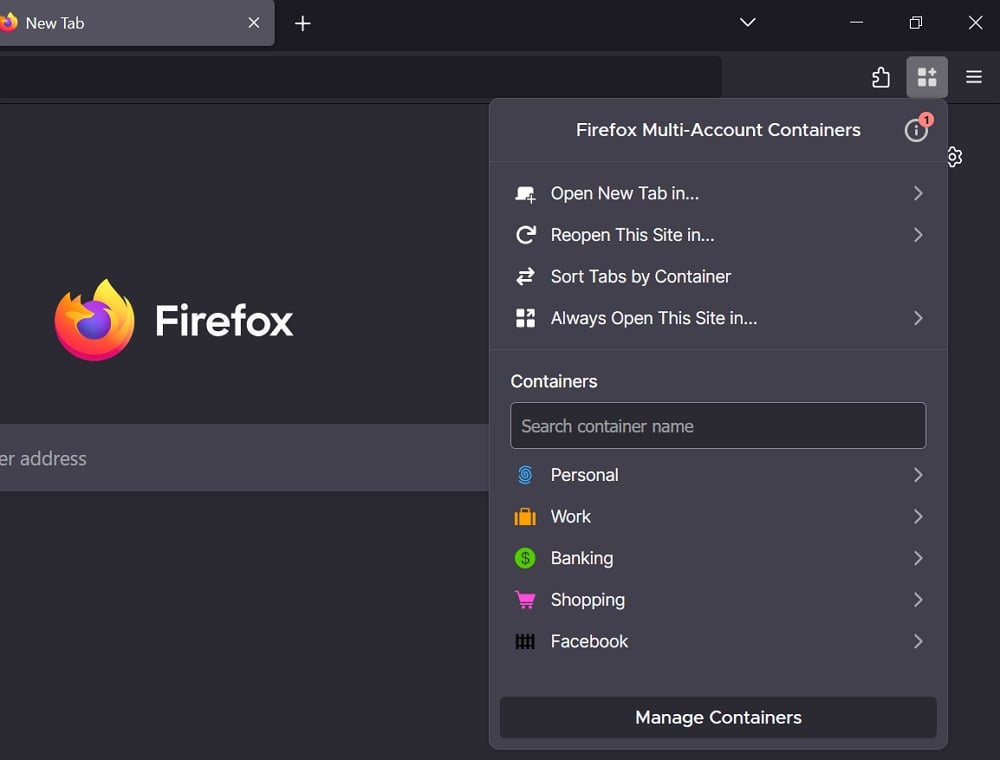Viewport: 1000px width, 760px height.
Task: Open a new tab with plus button
Action: 302,24
